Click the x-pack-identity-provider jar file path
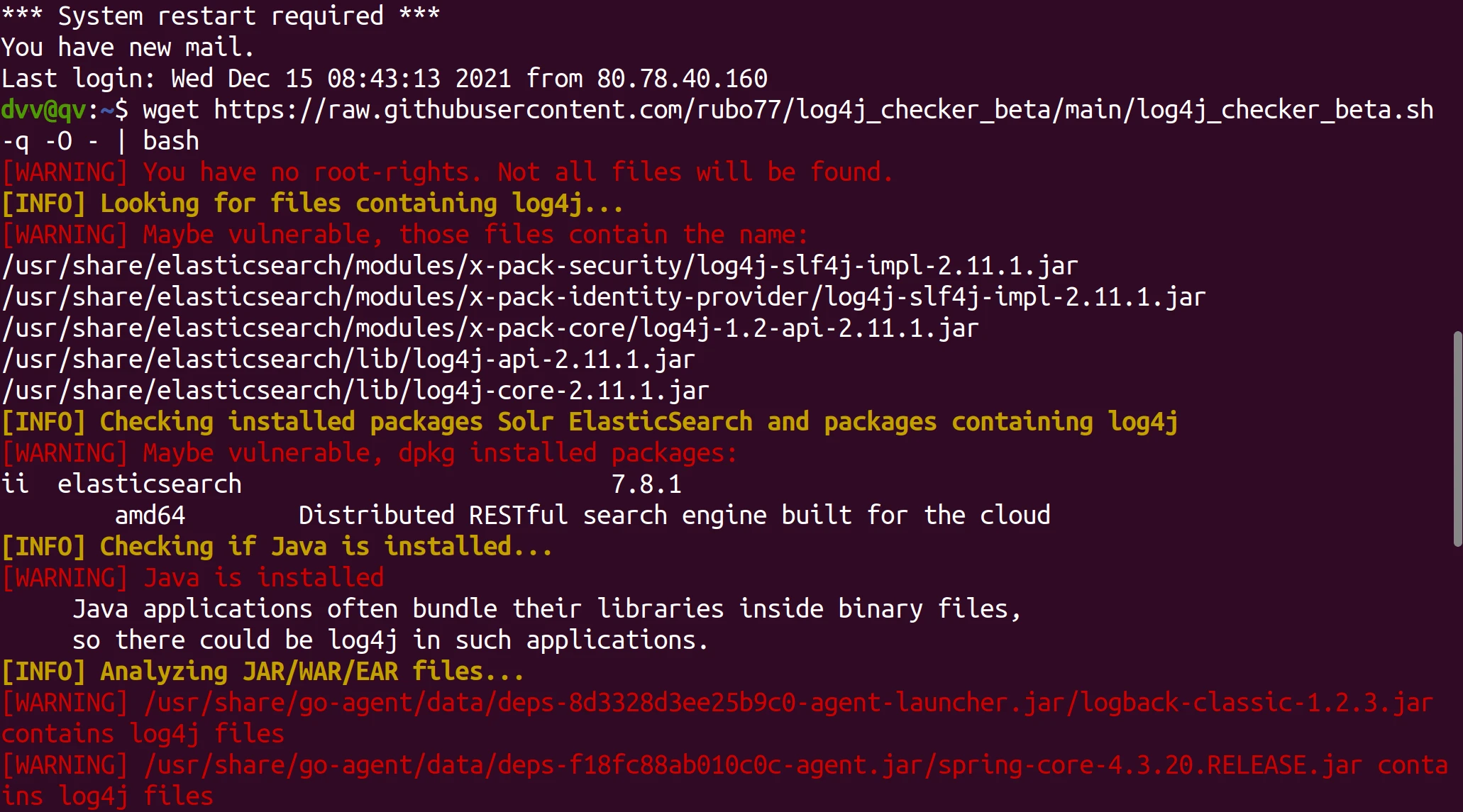The height and width of the screenshot is (812, 1463). (603, 297)
